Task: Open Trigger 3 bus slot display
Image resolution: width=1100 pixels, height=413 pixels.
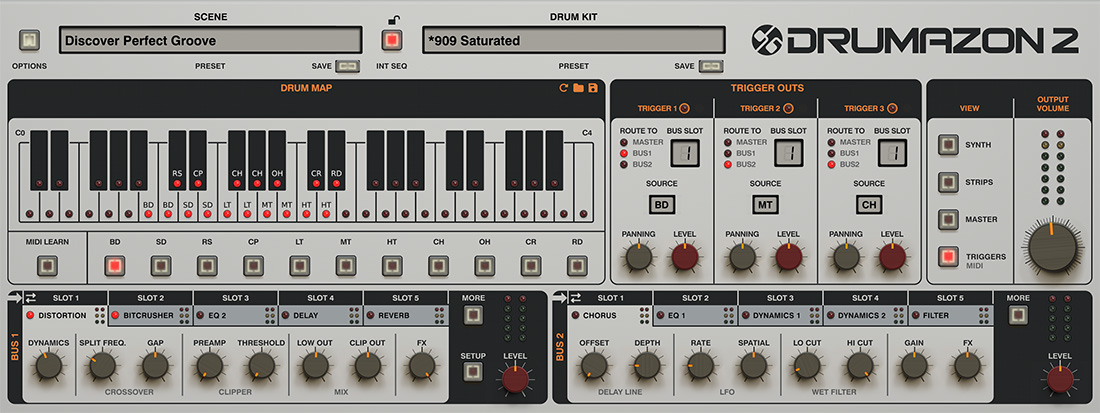Action: 892,152
